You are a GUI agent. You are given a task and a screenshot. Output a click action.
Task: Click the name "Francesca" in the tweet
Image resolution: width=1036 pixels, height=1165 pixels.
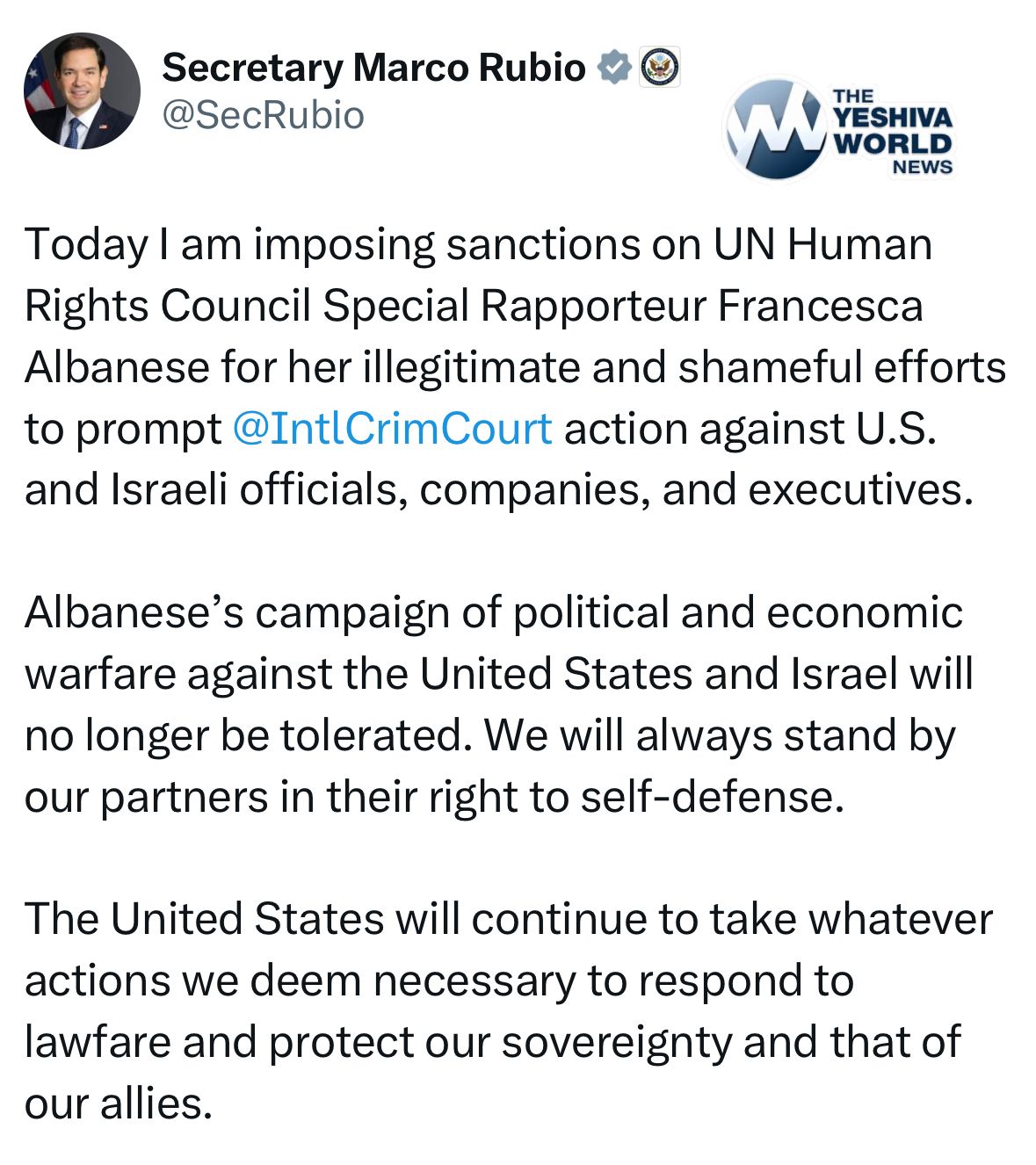click(821, 306)
